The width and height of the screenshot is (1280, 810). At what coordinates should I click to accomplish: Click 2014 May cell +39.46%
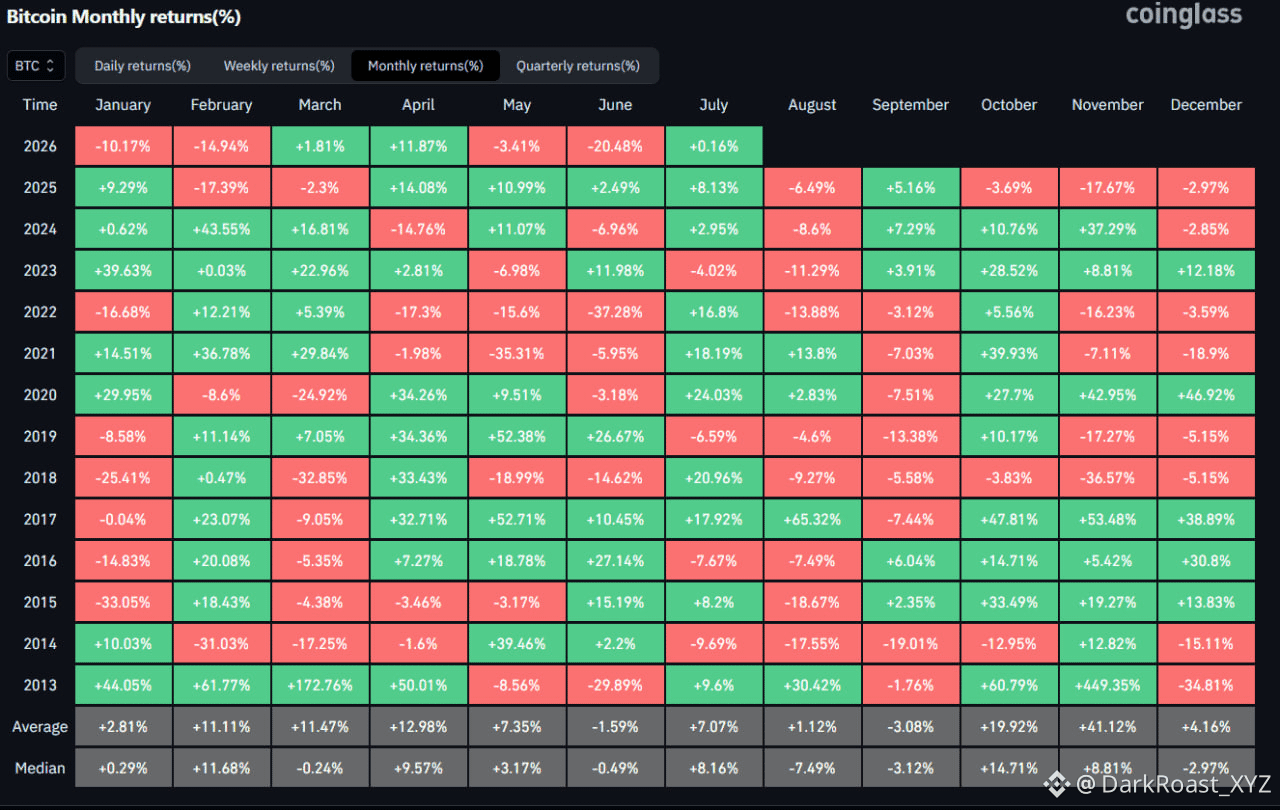(x=517, y=644)
